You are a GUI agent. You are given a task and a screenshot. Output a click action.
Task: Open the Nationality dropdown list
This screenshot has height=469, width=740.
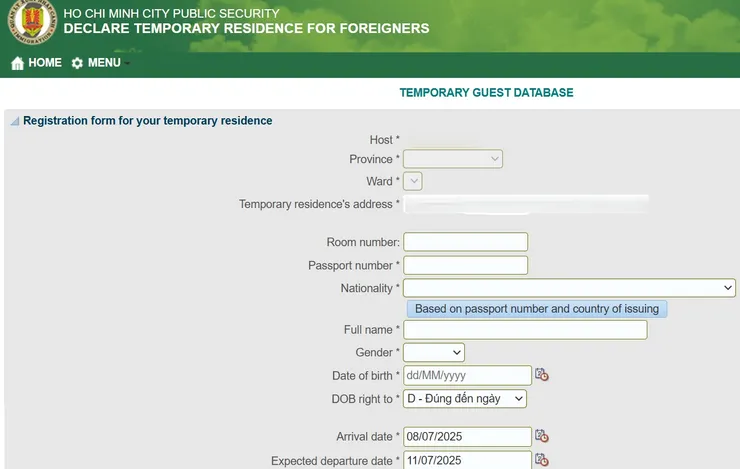[569, 288]
